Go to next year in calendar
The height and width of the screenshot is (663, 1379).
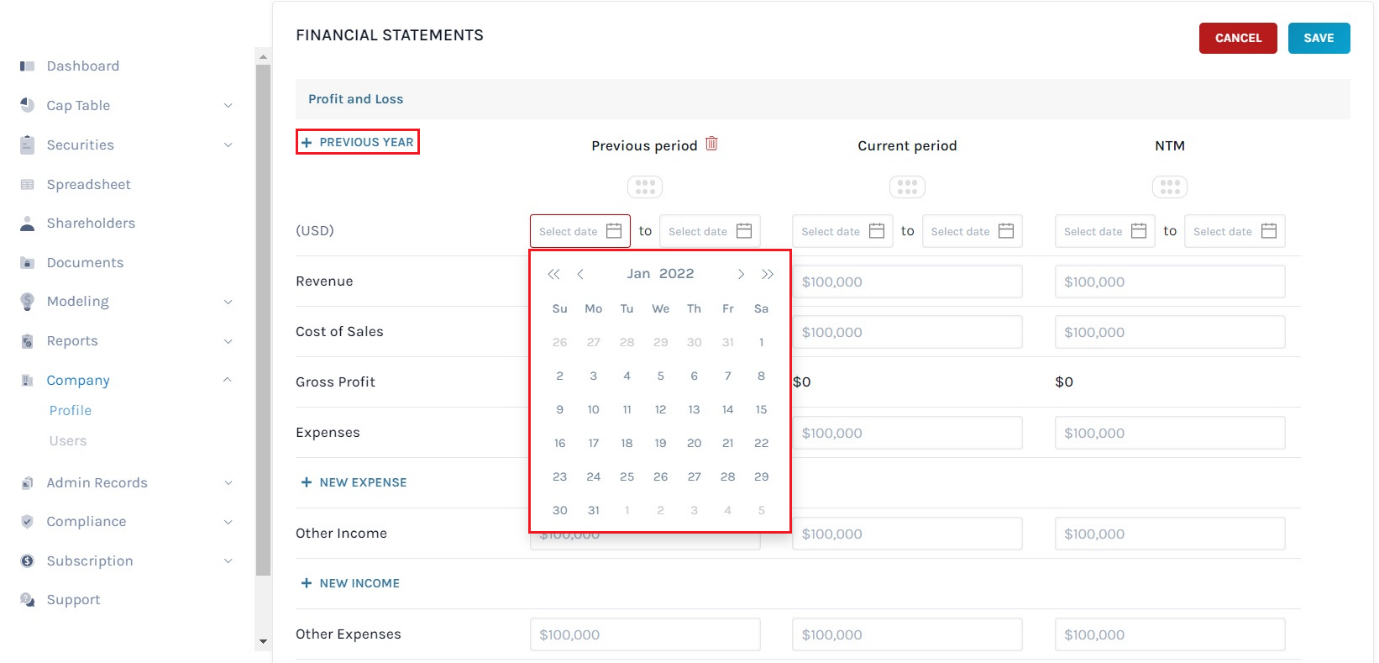pos(767,274)
